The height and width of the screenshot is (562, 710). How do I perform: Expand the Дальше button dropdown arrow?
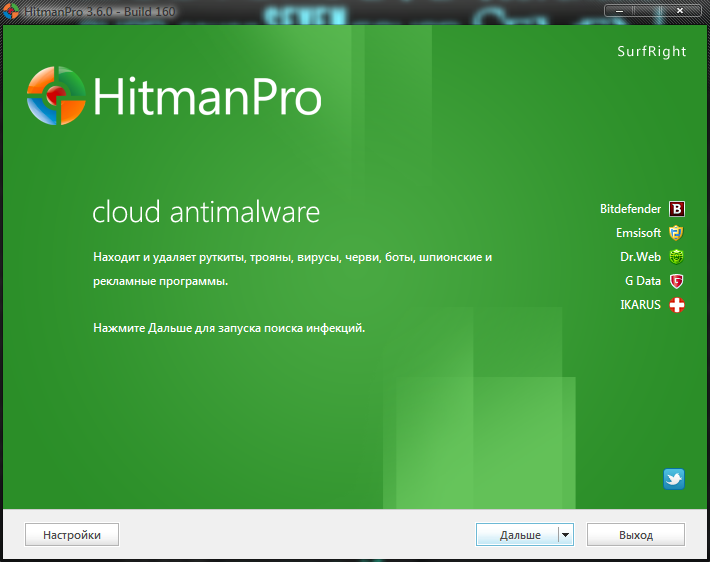tap(566, 535)
